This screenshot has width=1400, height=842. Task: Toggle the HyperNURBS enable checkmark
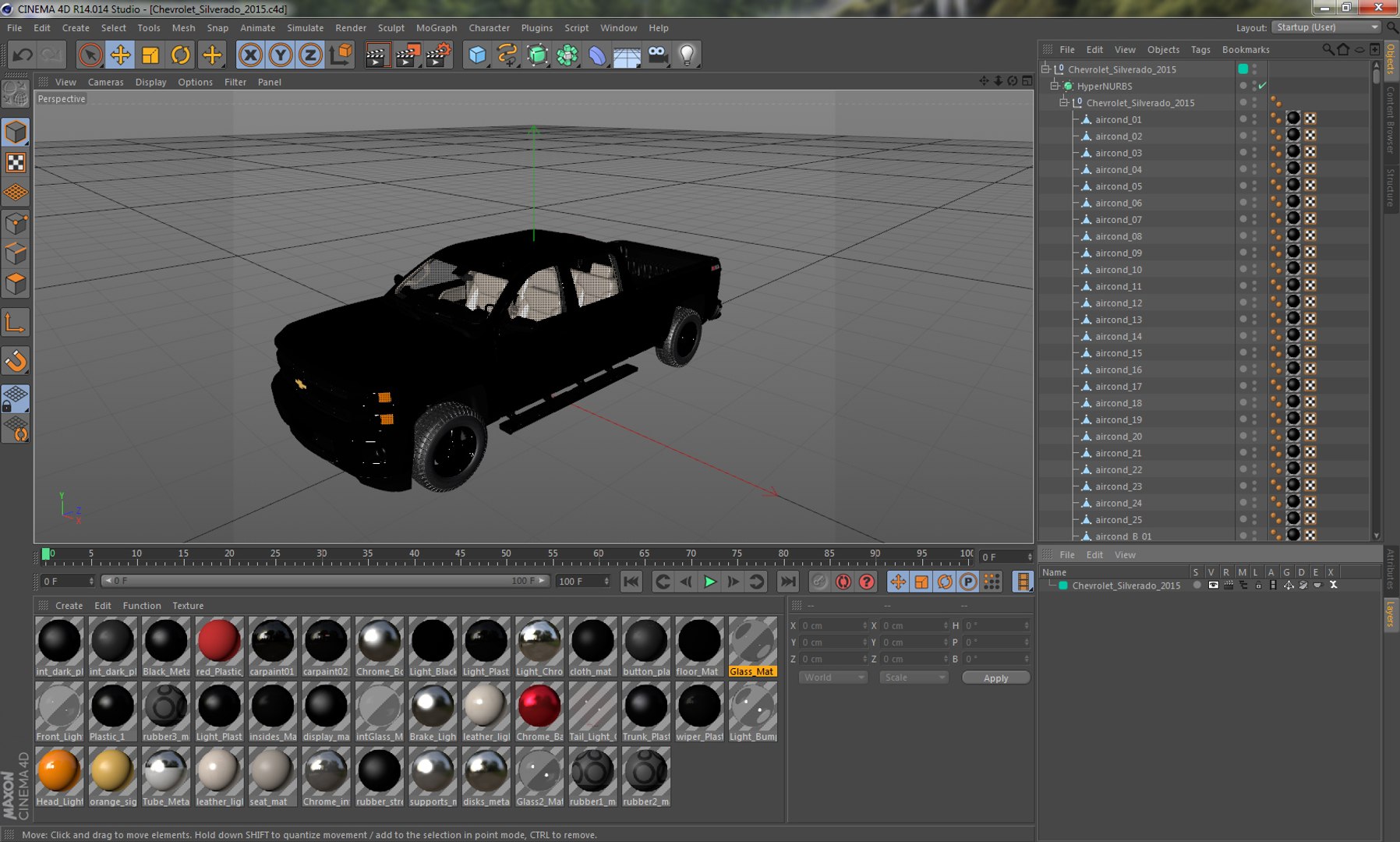(1263, 86)
